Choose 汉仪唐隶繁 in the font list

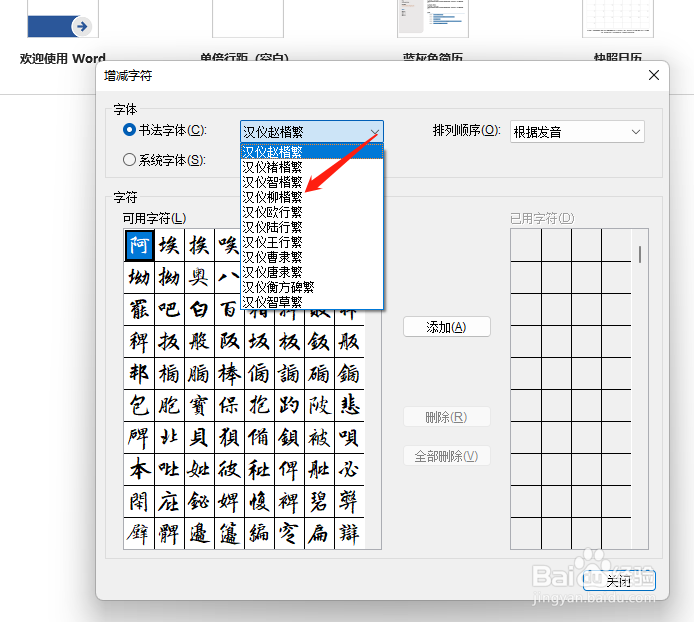pos(312,272)
